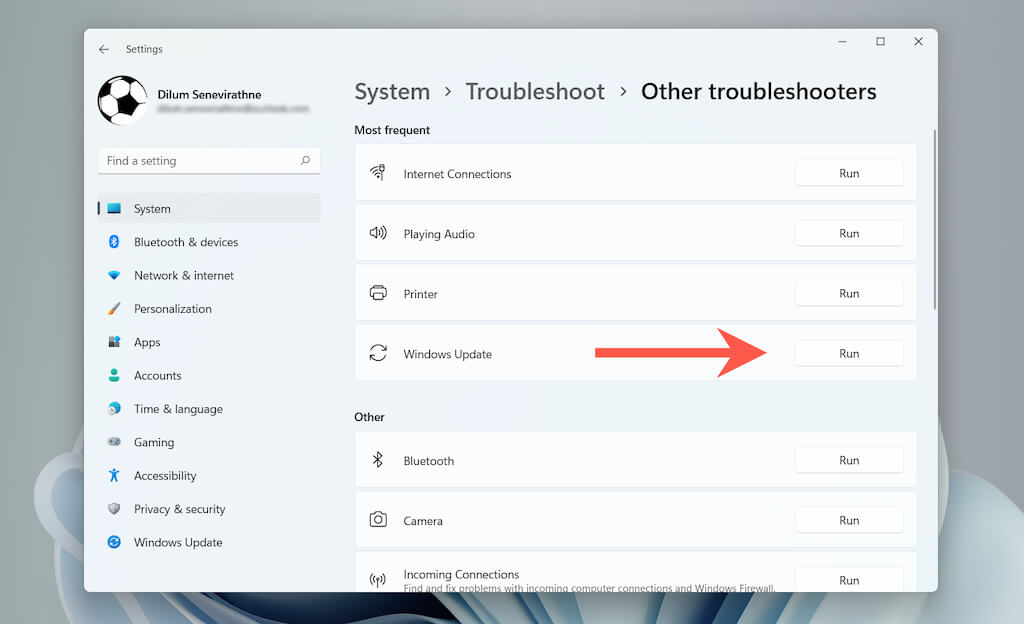The height and width of the screenshot is (624, 1024).
Task: Close the Settings window
Action: tap(918, 42)
